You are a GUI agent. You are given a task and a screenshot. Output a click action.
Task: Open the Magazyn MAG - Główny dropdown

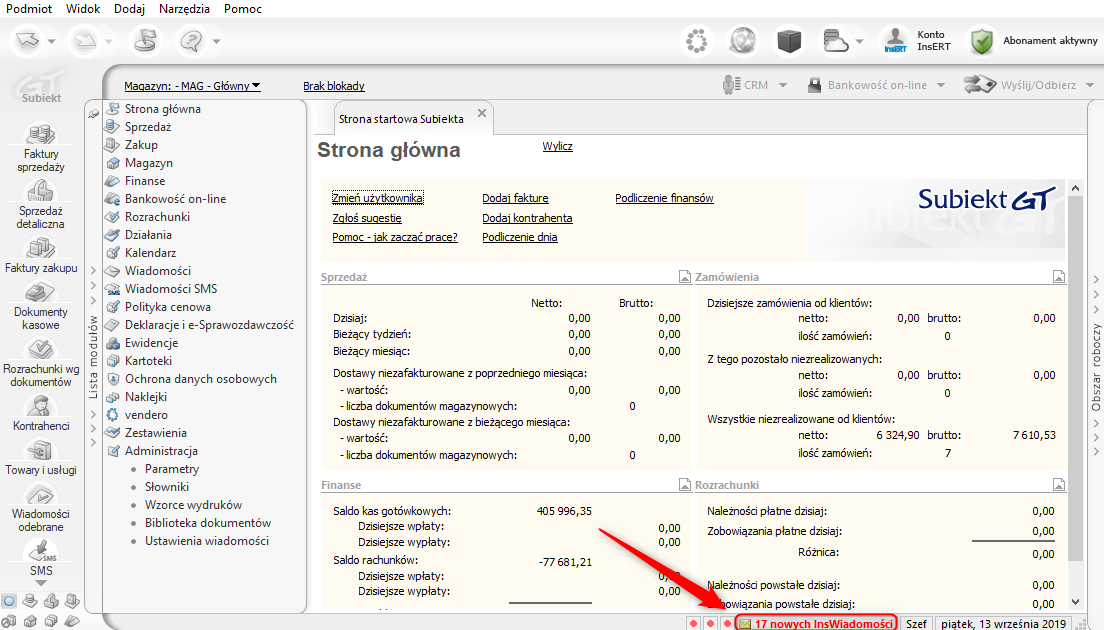pyautogui.click(x=192, y=86)
